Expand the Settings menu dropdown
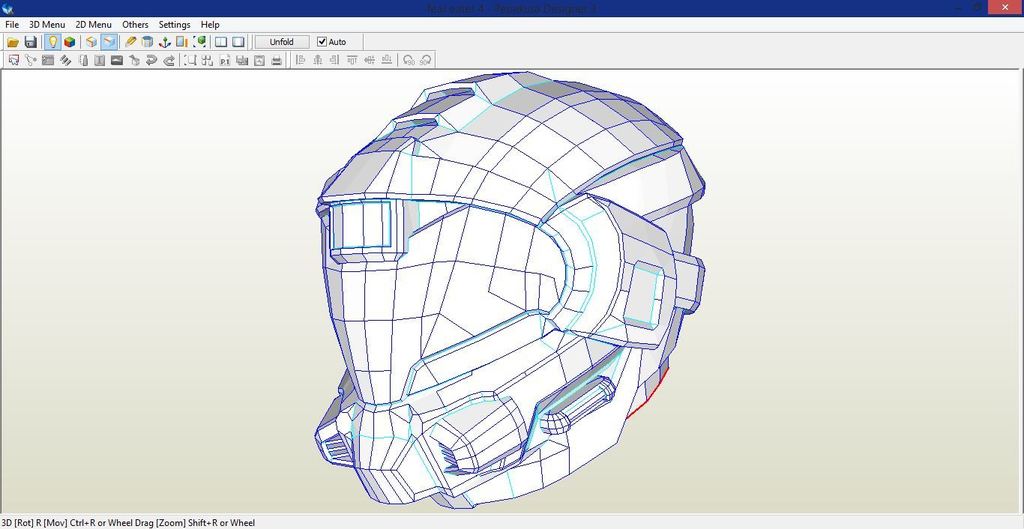1024x529 pixels. click(174, 24)
